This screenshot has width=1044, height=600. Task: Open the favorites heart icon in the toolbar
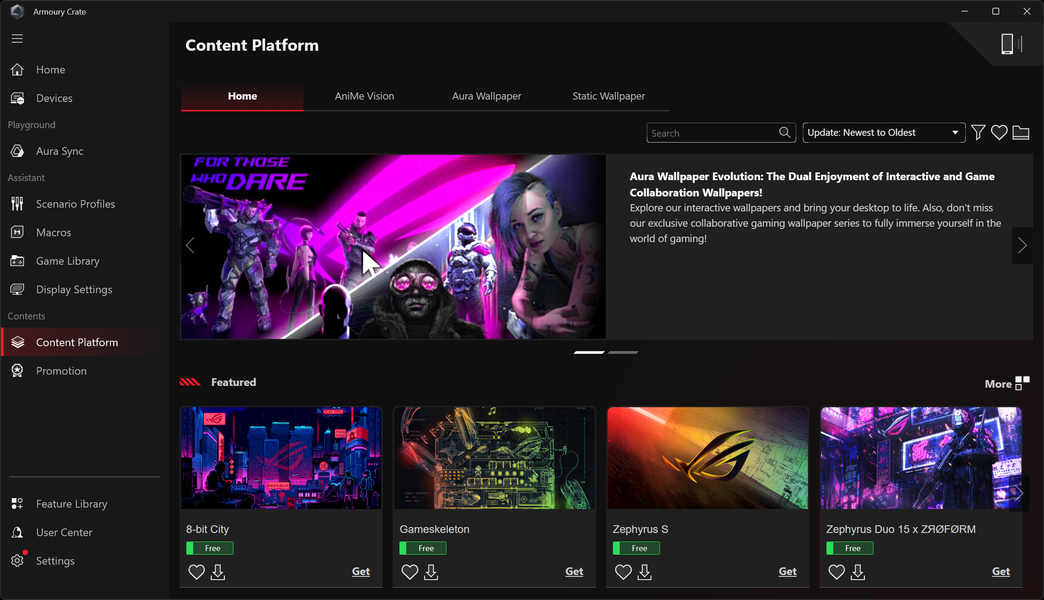coord(999,133)
